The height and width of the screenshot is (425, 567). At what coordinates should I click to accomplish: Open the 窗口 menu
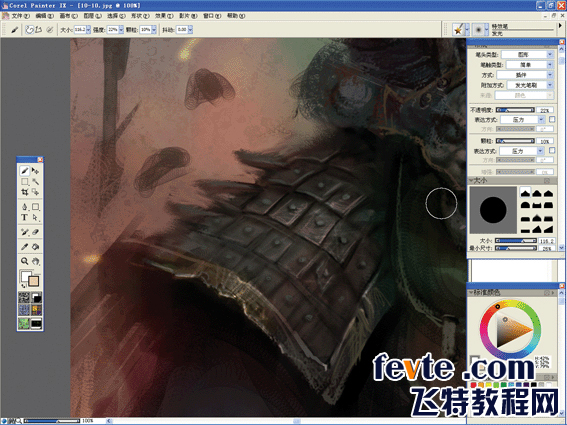tap(212, 16)
